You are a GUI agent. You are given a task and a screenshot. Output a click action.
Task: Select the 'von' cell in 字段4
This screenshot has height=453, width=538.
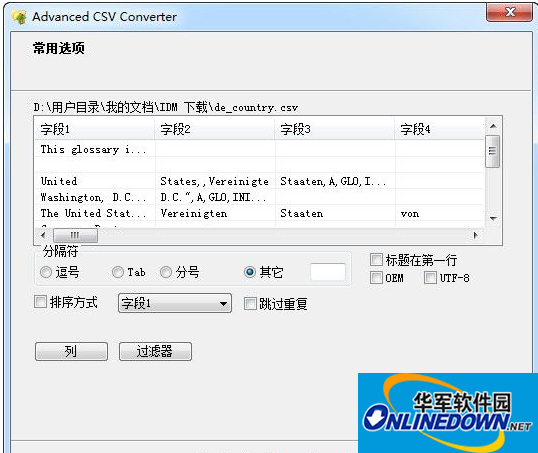click(440, 213)
